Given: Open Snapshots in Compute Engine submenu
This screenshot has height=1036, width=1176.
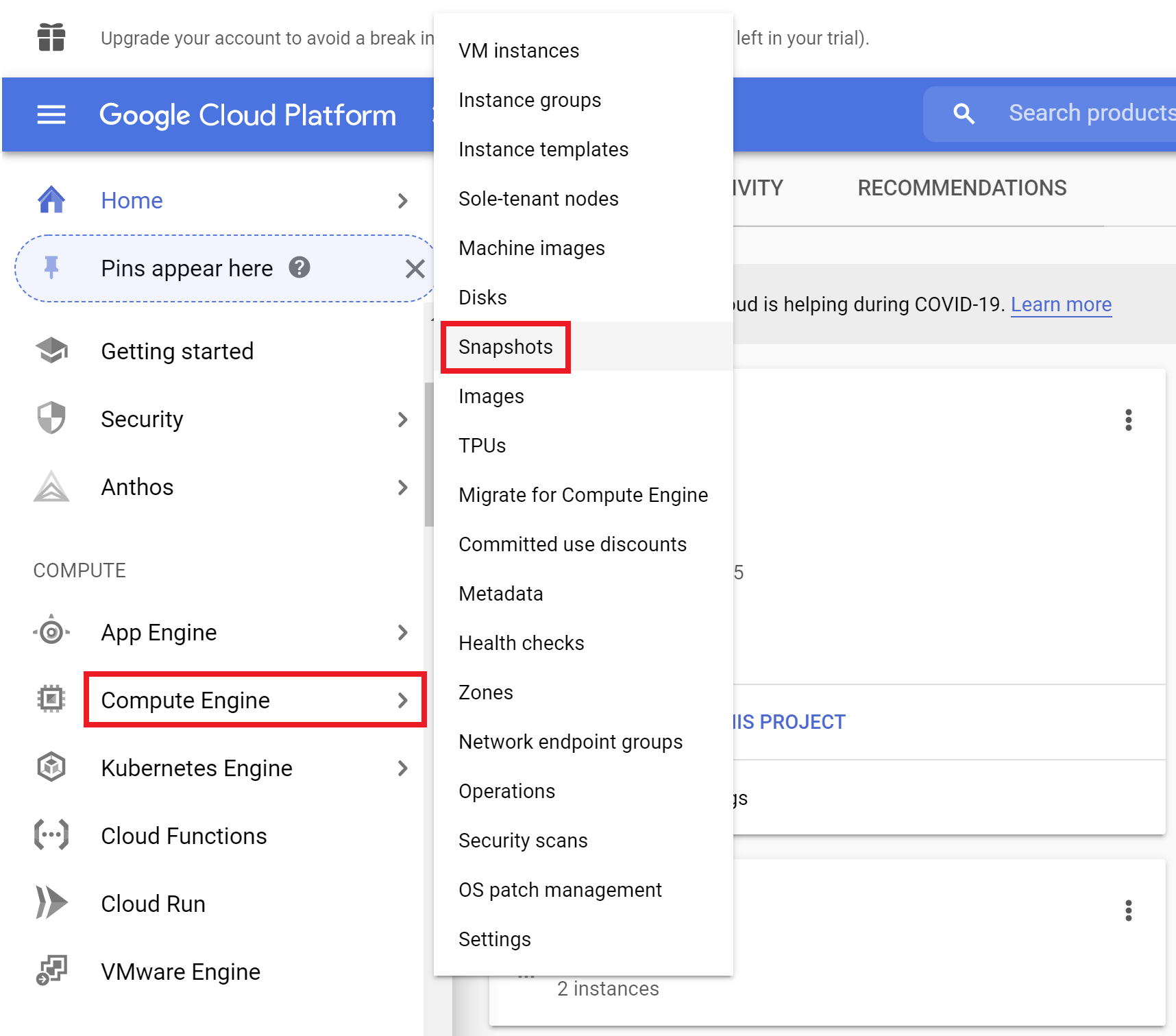Looking at the screenshot, I should click(x=583, y=347).
